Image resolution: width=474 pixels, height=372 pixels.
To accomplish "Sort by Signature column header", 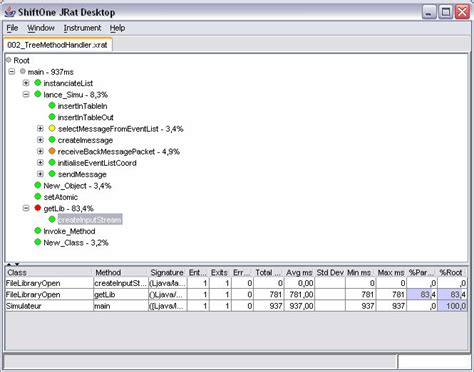I will click(x=167, y=272).
